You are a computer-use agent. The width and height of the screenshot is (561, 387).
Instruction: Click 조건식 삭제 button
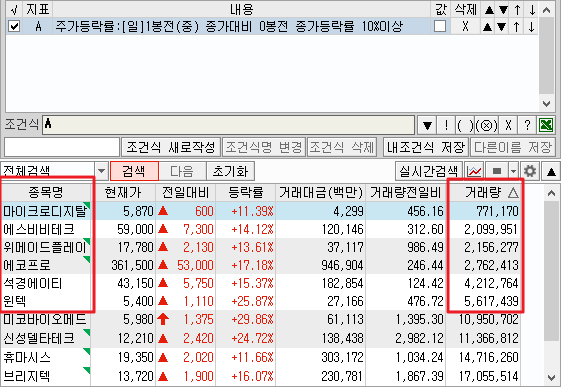[x=342, y=147]
